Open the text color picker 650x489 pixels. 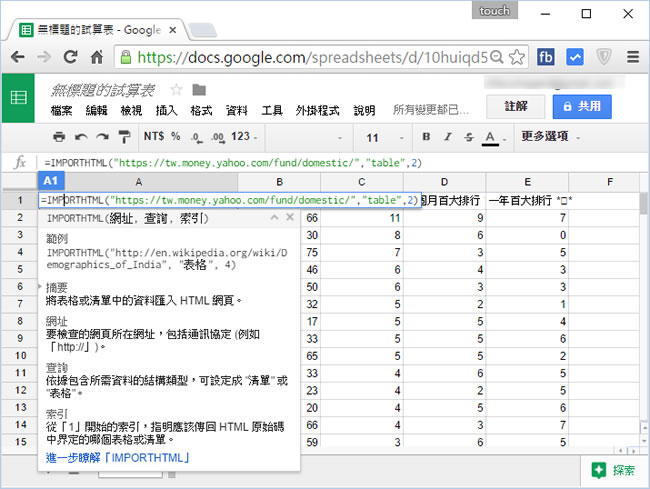[x=491, y=136]
